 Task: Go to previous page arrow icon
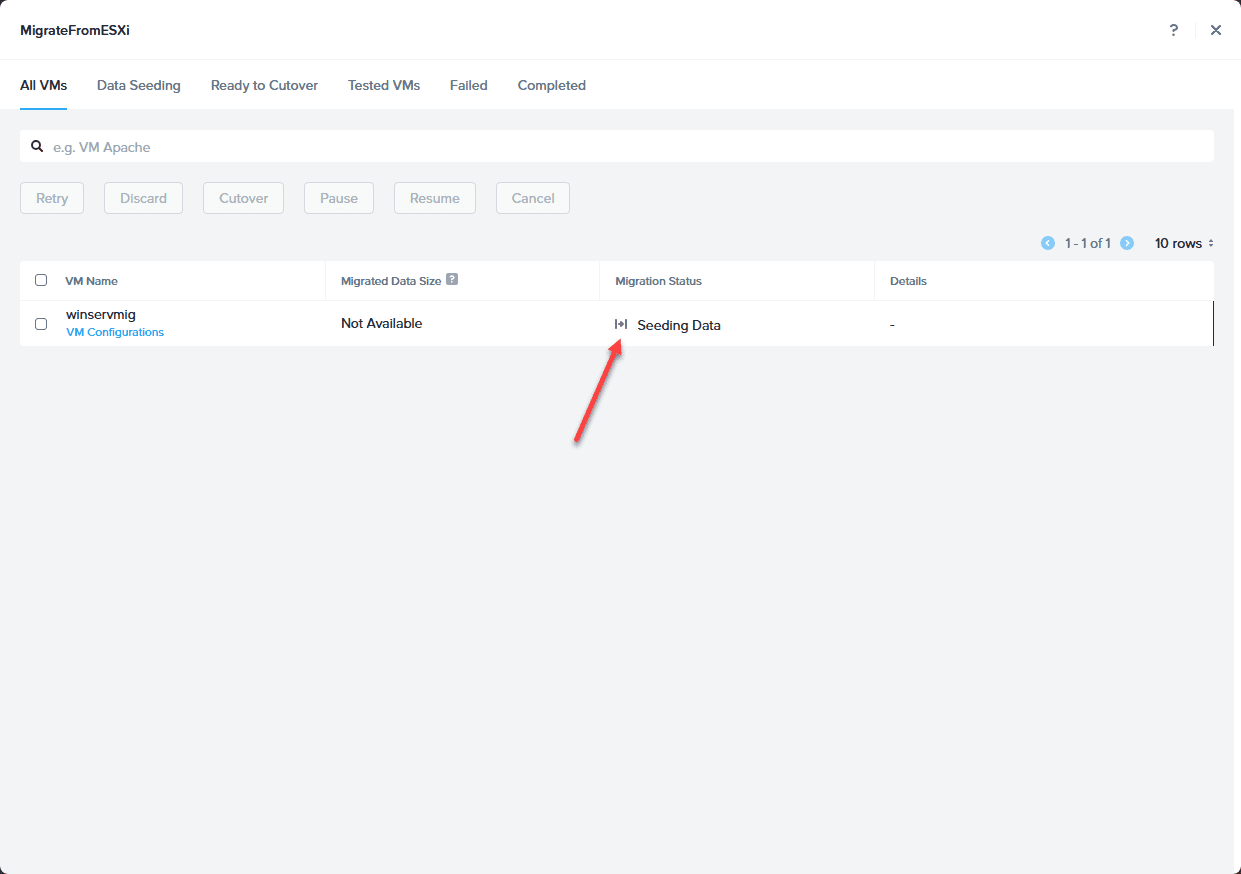(1048, 243)
